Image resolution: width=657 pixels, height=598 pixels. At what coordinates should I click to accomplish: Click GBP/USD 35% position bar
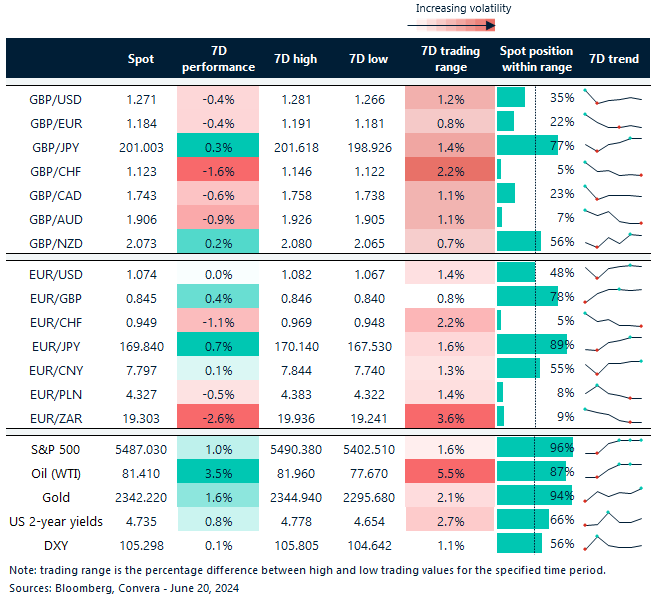tap(511, 97)
